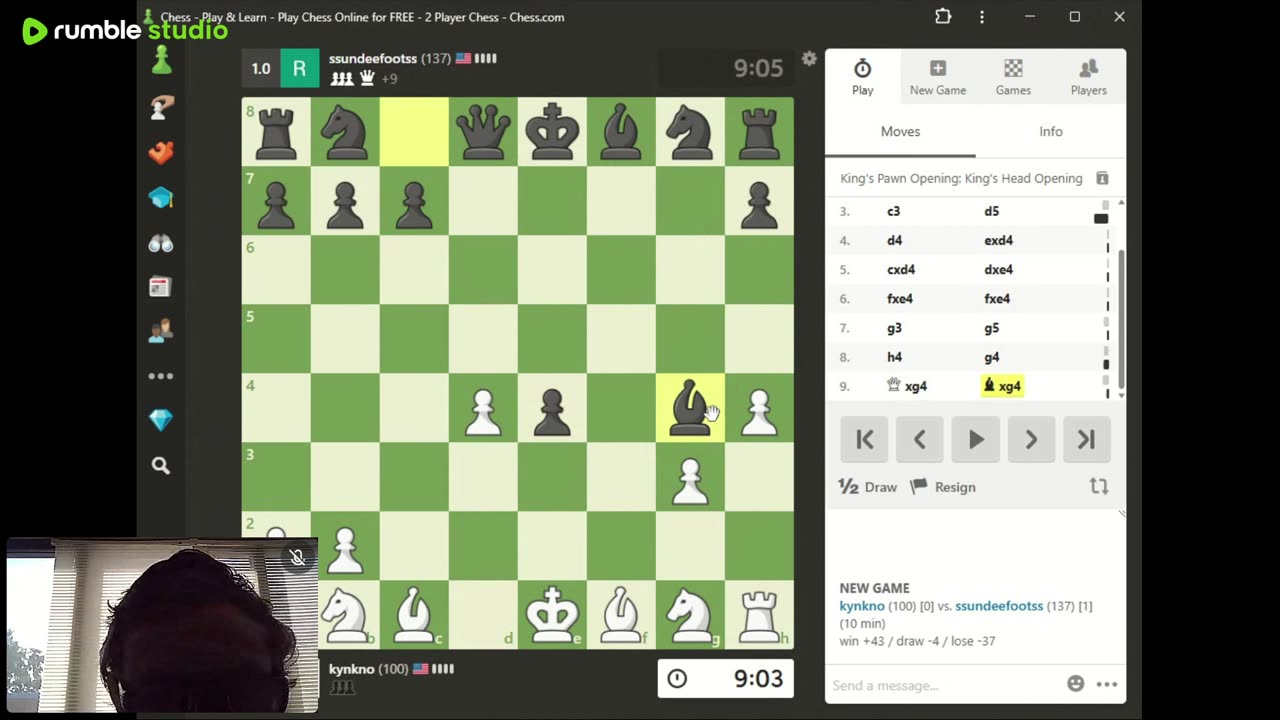Image resolution: width=1280 pixels, height=720 pixels.
Task: Select move 8 h4
Action: 894,357
